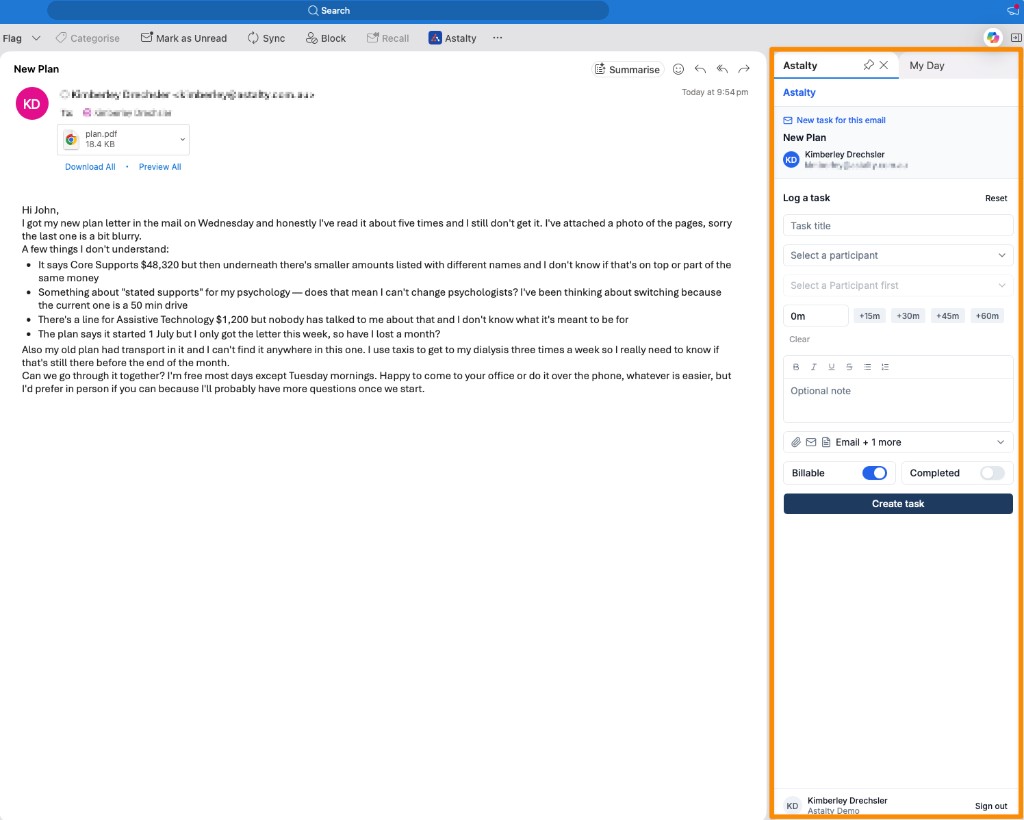Toggle italic in the note editor
Viewport: 1024px width, 820px height.
coord(814,367)
